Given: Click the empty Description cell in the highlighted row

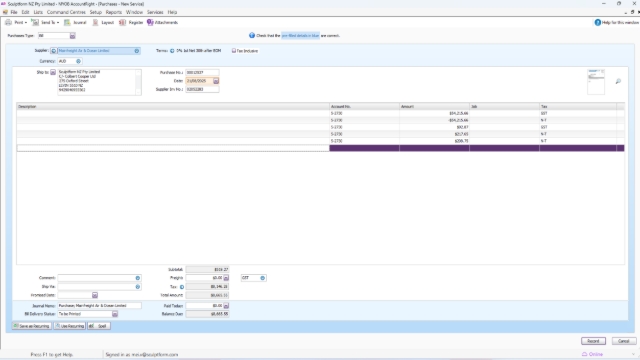Looking at the screenshot, I should (x=173, y=148).
